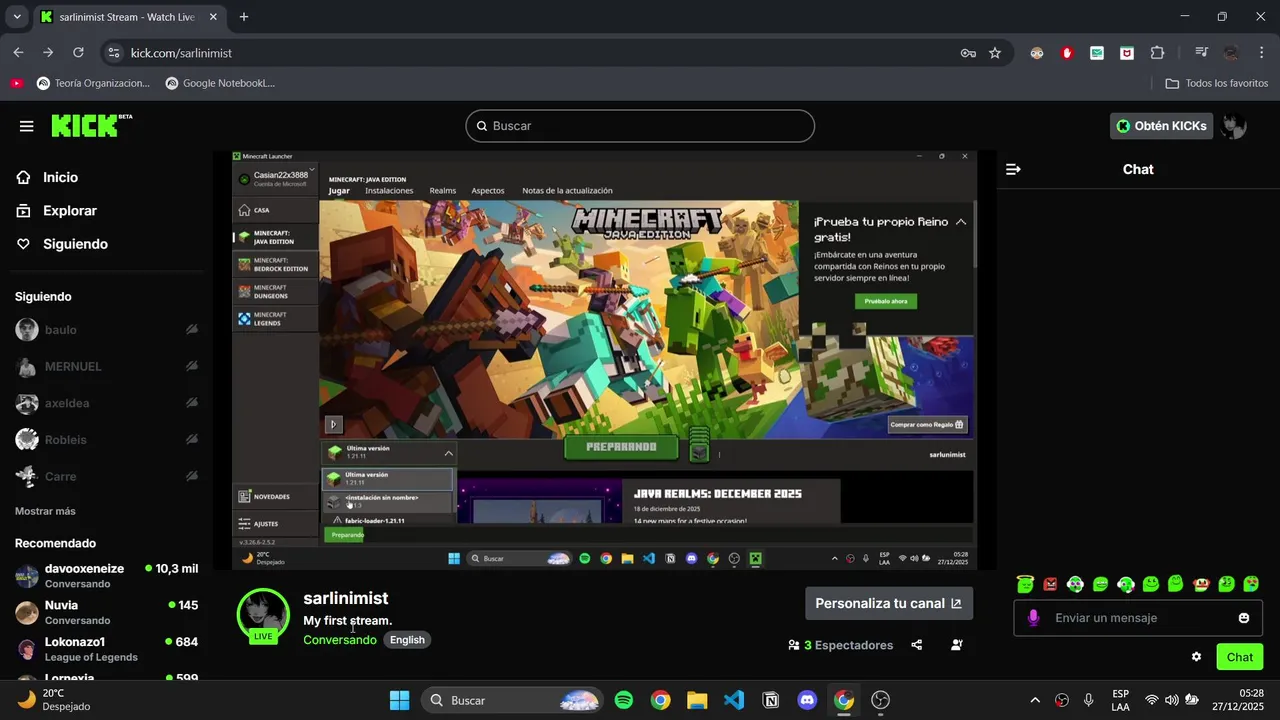Click the Conversando category link
1280x720 pixels.
click(x=340, y=640)
